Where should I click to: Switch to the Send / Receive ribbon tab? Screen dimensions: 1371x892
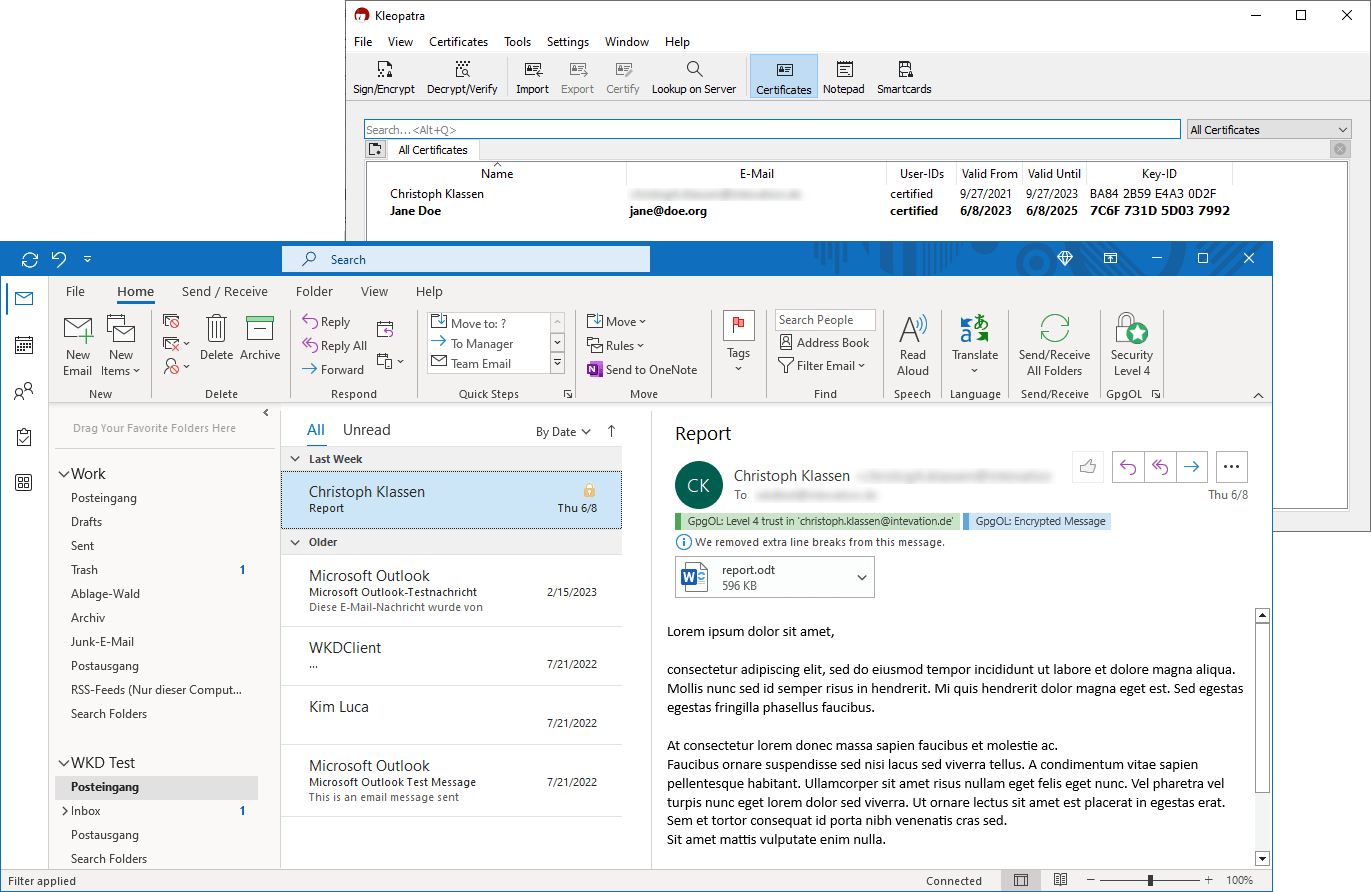point(224,292)
